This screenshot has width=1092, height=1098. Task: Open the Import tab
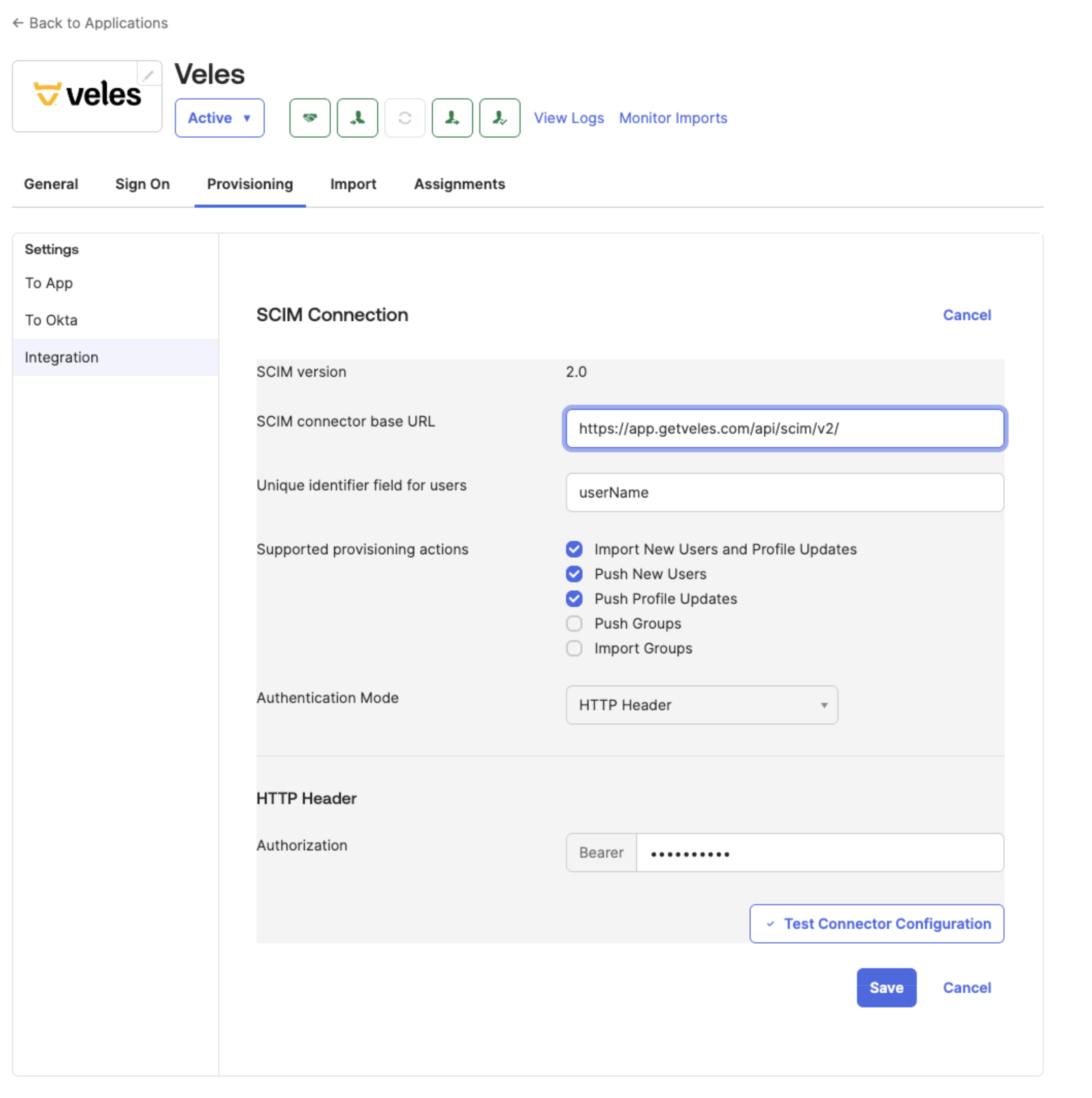pyautogui.click(x=353, y=184)
